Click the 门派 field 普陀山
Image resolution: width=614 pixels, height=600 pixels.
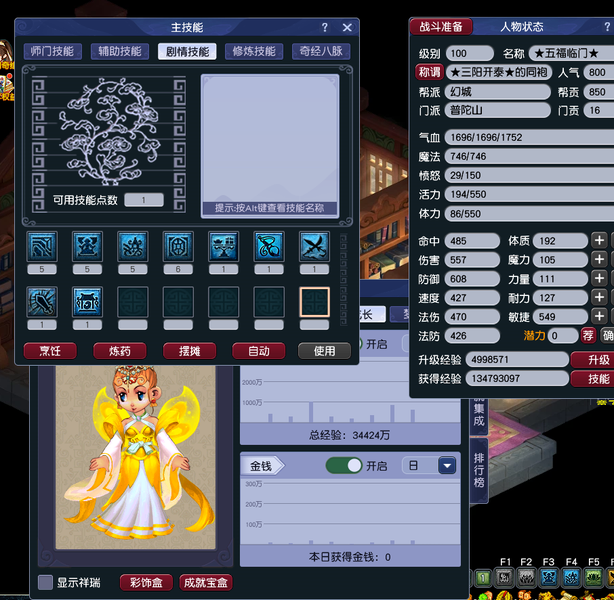click(498, 110)
